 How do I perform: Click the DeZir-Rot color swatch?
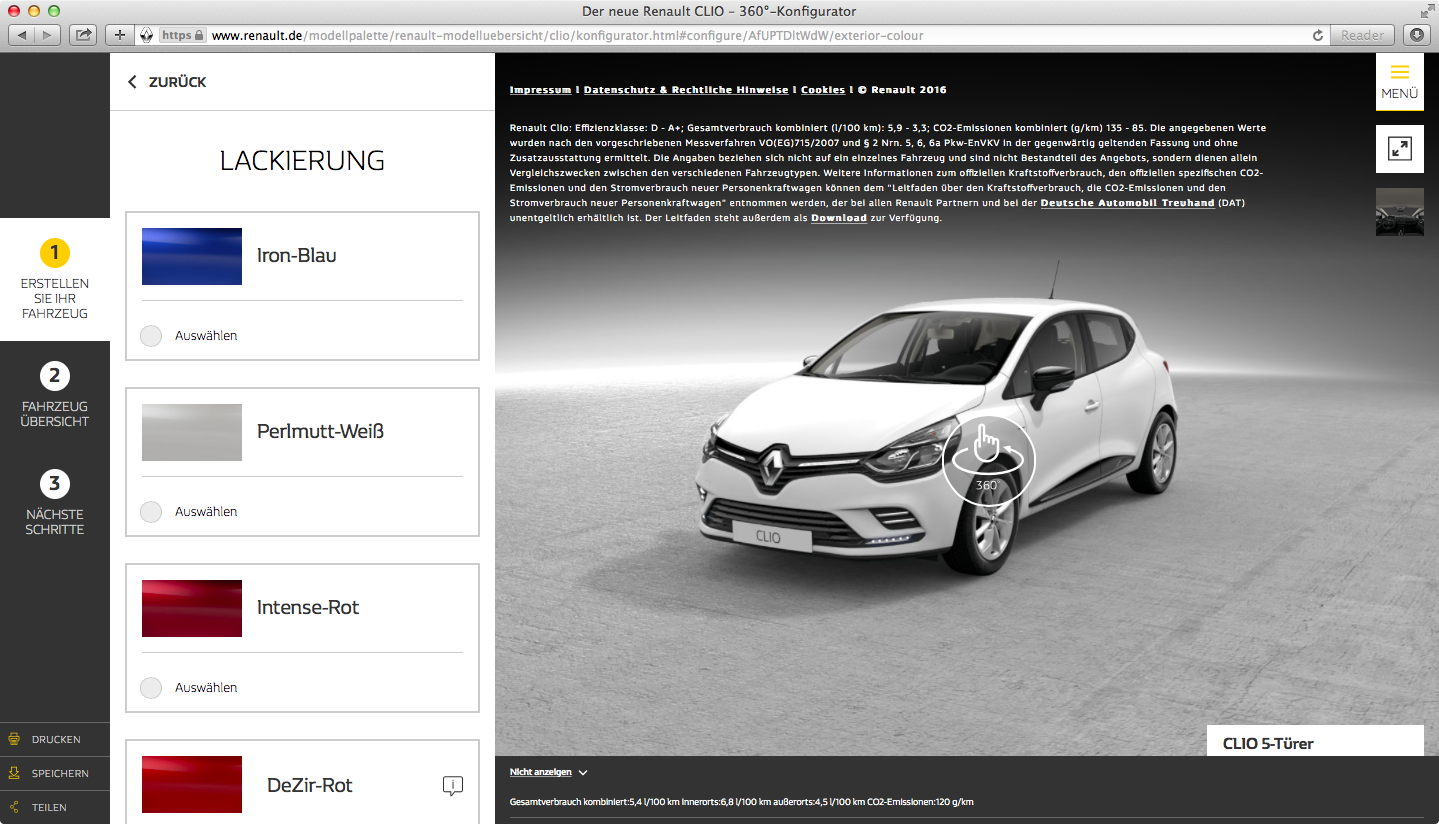pyautogui.click(x=192, y=784)
